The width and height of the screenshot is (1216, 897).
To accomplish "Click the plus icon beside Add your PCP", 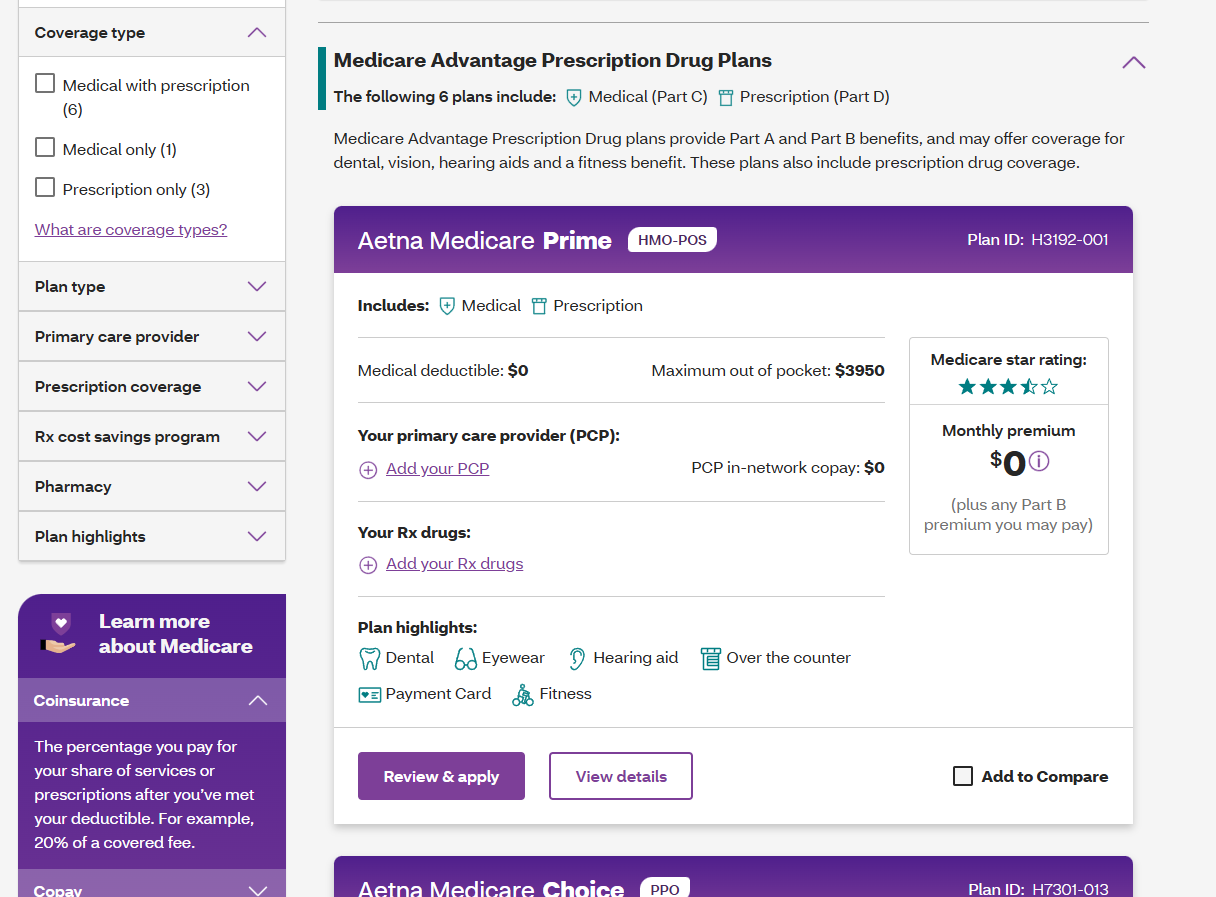I will pyautogui.click(x=368, y=469).
